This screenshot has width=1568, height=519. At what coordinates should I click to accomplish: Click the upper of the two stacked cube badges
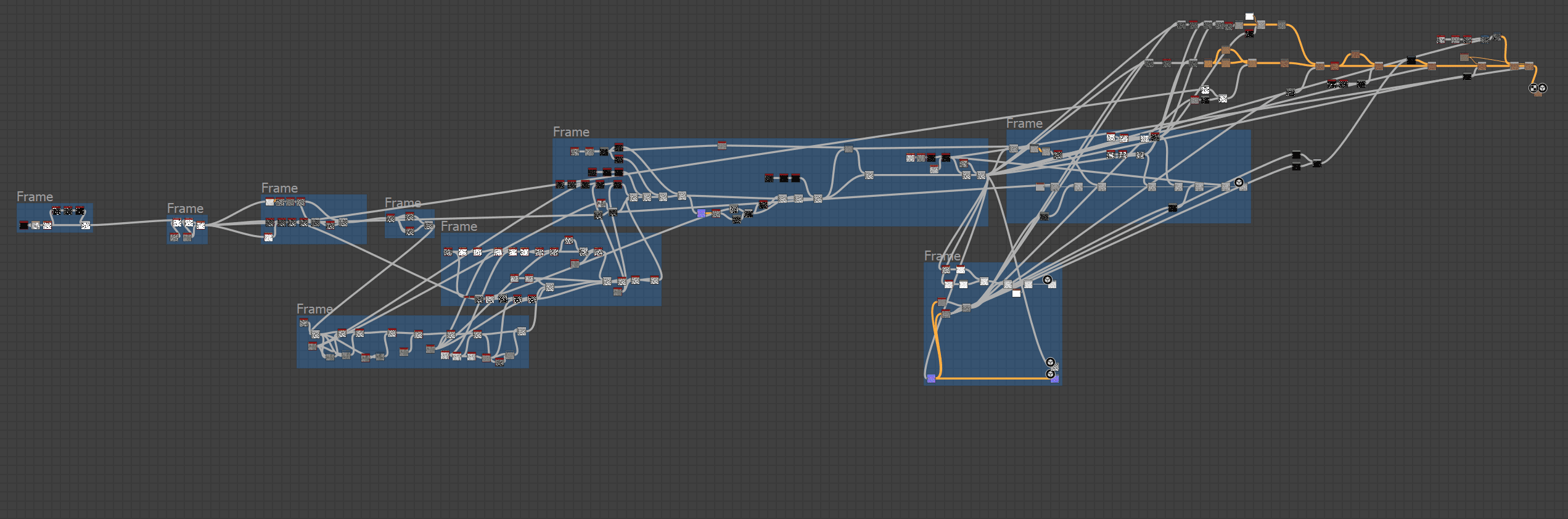(x=1050, y=362)
